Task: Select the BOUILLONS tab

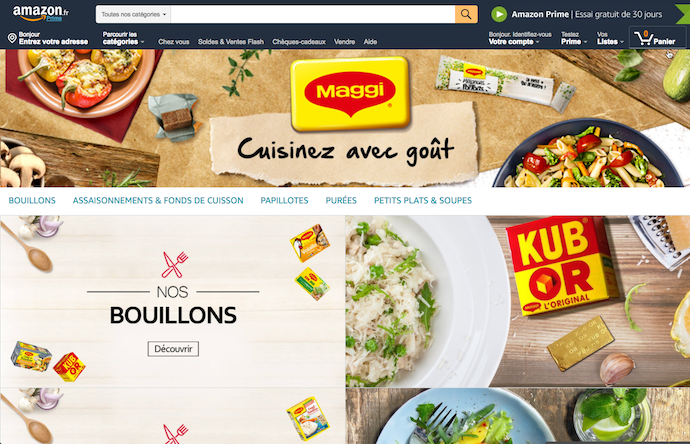Action: (32, 201)
